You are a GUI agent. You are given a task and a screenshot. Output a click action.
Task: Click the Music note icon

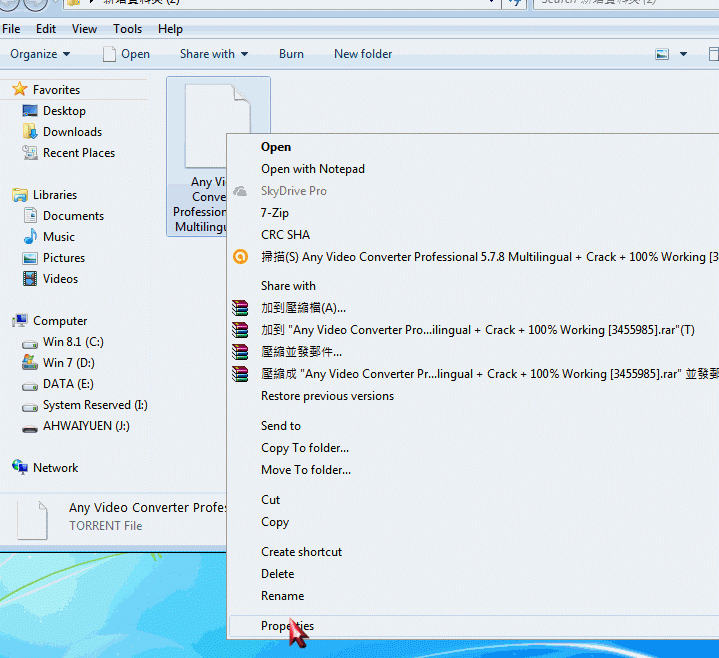point(30,237)
